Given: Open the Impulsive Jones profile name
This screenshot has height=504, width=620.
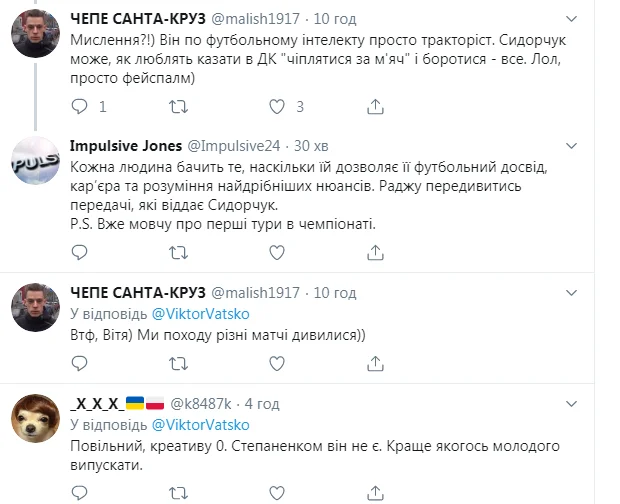Looking at the screenshot, I should [126, 146].
